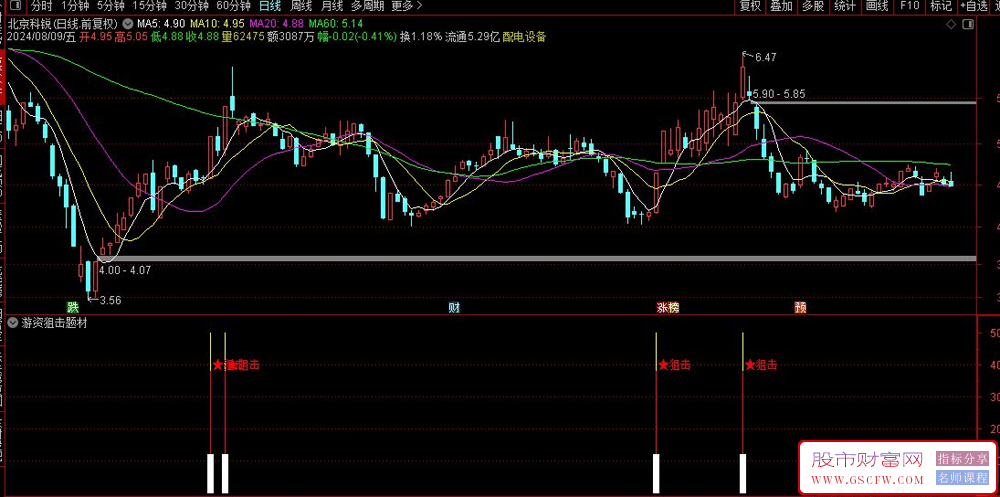
Task: Click the 流通5.29亿 value
Action: [x=473, y=37]
